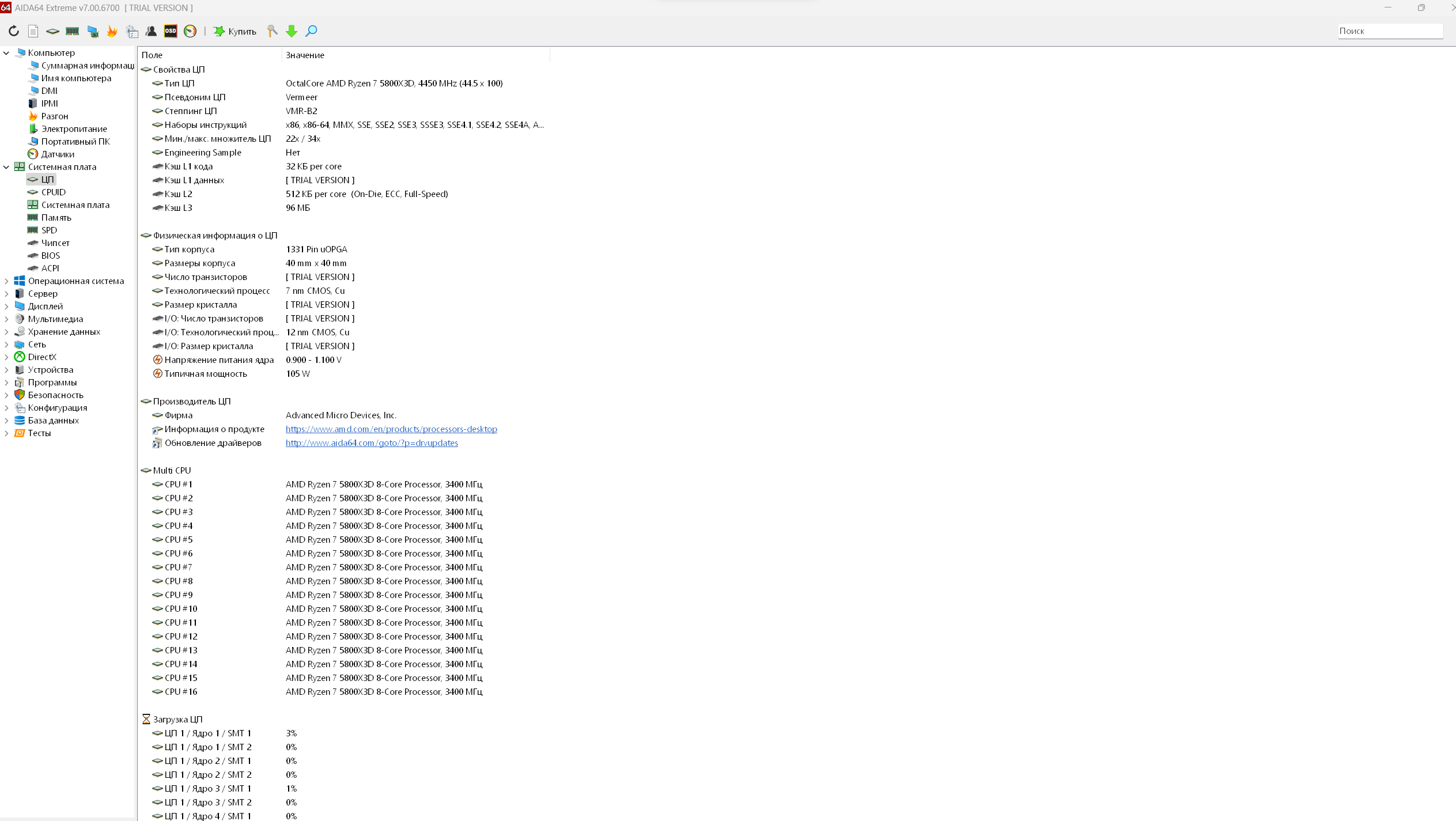
Task: Click the toolbar icon right of the flame
Action: pos(132,31)
